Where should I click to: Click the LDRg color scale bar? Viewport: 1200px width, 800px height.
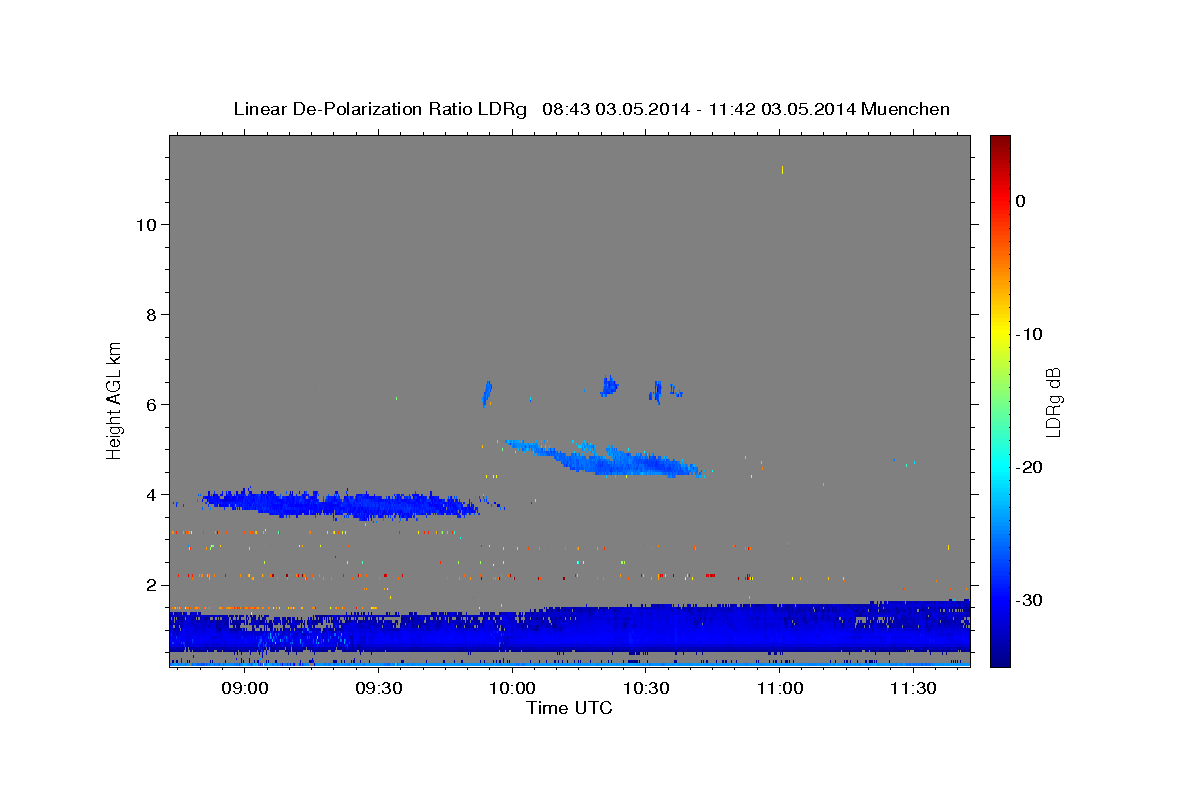pos(1000,400)
